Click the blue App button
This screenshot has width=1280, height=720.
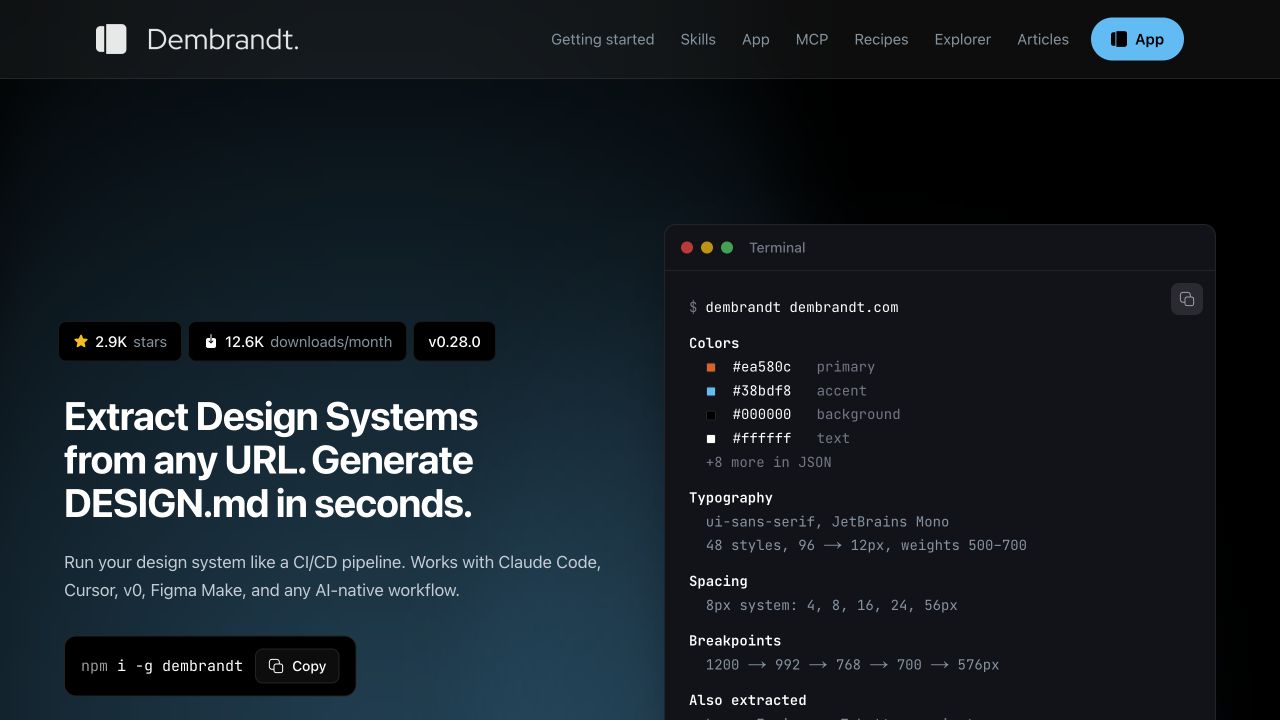tap(1137, 39)
